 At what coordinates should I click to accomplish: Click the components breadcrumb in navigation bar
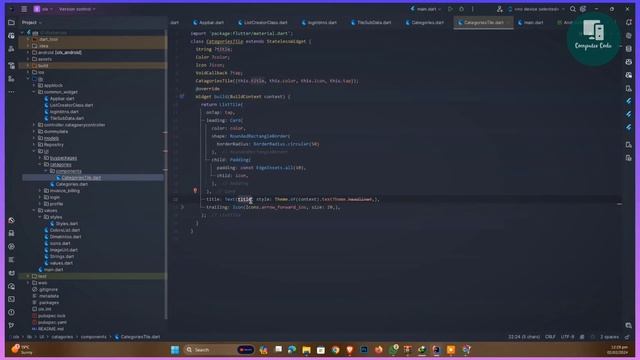pos(93,337)
